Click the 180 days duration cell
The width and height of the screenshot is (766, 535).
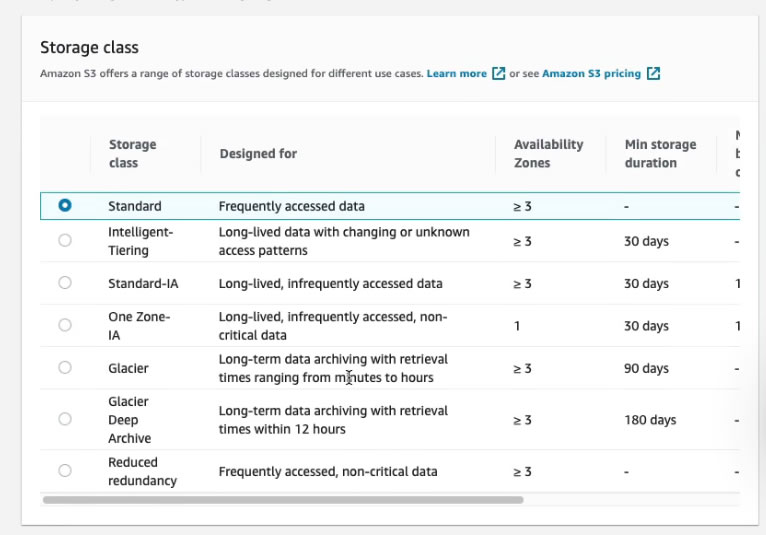pyautogui.click(x=650, y=420)
